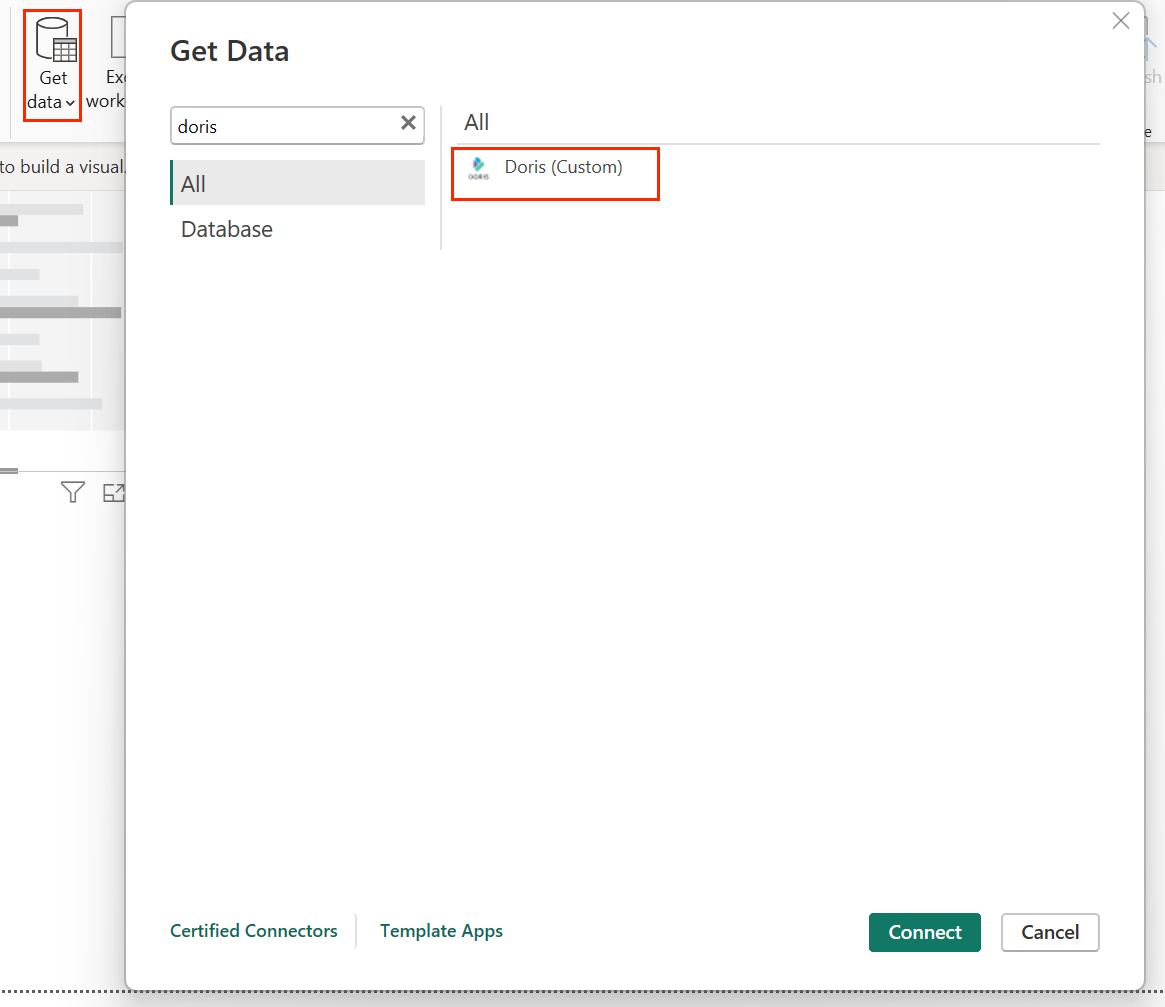
Task: Switch to the Database category
Action: (x=226, y=229)
